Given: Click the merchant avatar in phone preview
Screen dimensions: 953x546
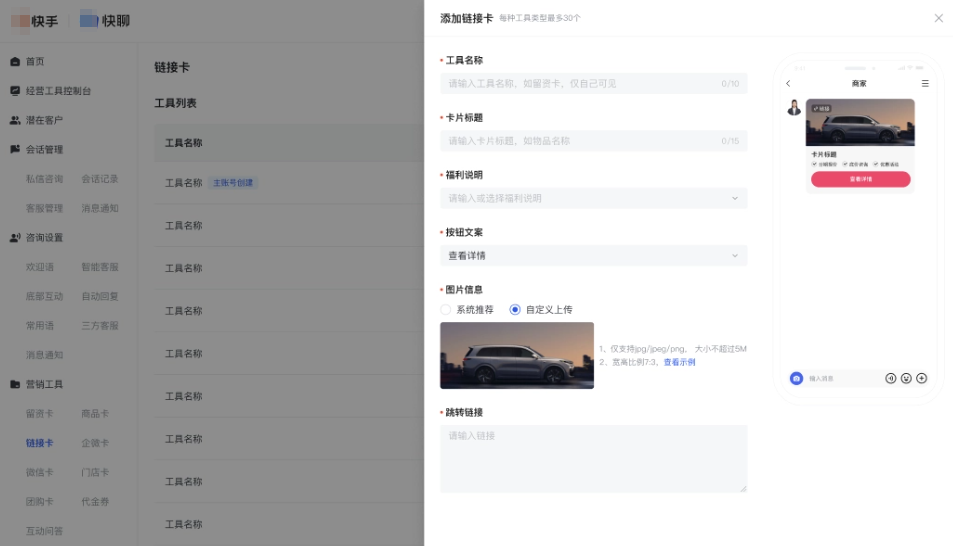Looking at the screenshot, I should coord(794,108).
